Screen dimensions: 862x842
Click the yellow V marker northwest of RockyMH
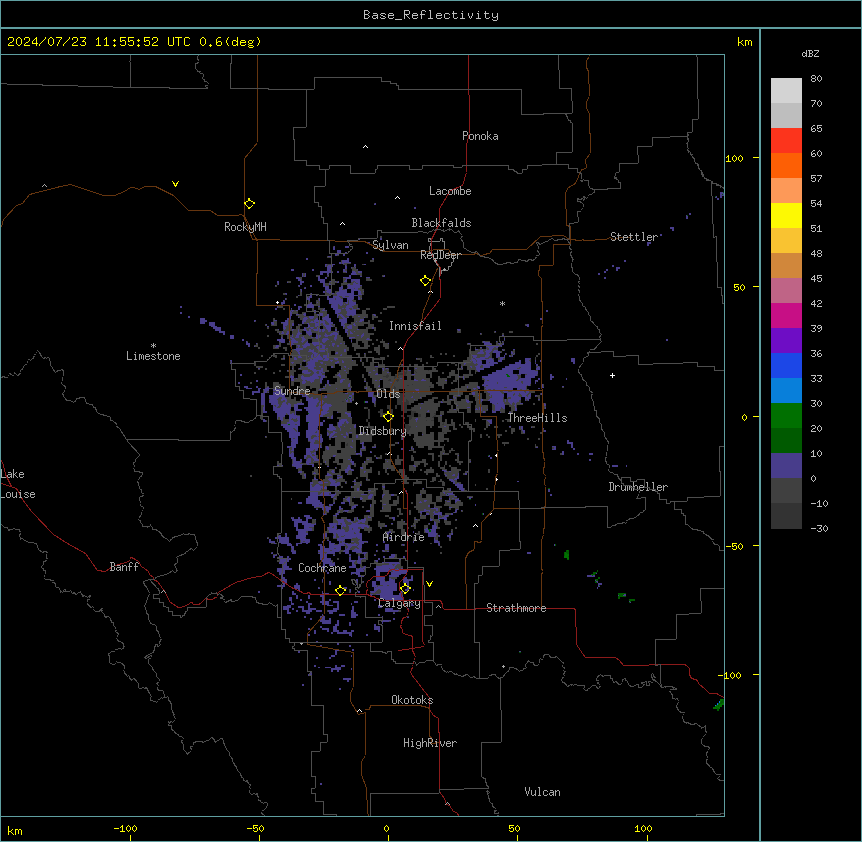tap(175, 184)
